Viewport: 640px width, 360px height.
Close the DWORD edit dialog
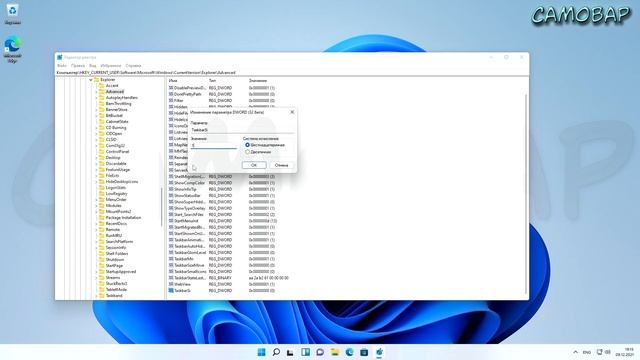coord(292,112)
